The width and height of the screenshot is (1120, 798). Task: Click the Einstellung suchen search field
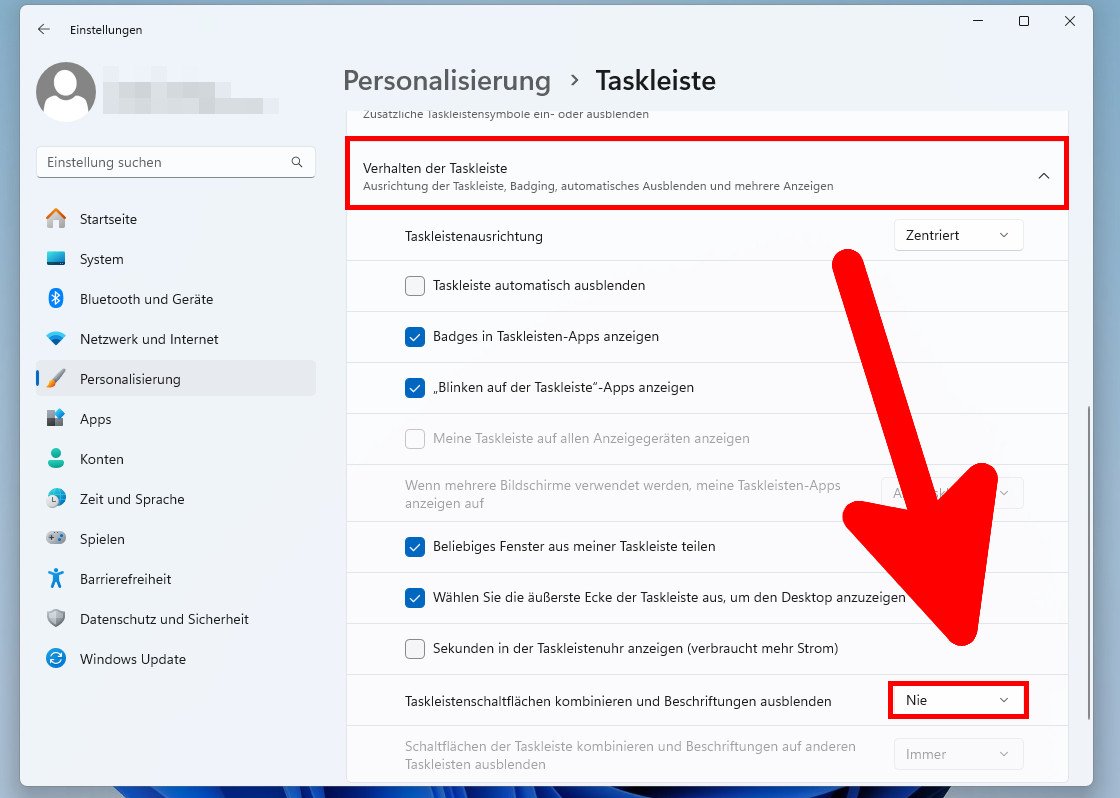click(176, 162)
